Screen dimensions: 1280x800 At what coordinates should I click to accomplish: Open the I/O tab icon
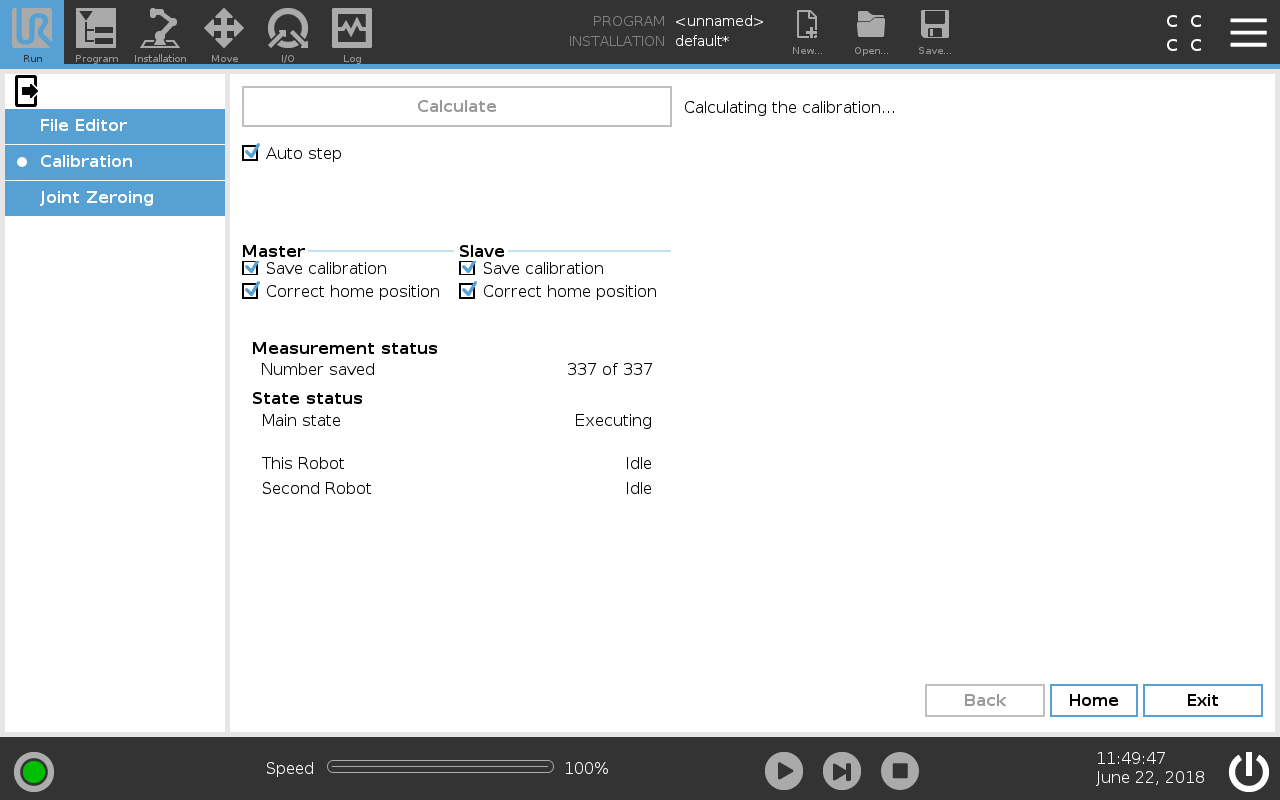click(x=287, y=30)
